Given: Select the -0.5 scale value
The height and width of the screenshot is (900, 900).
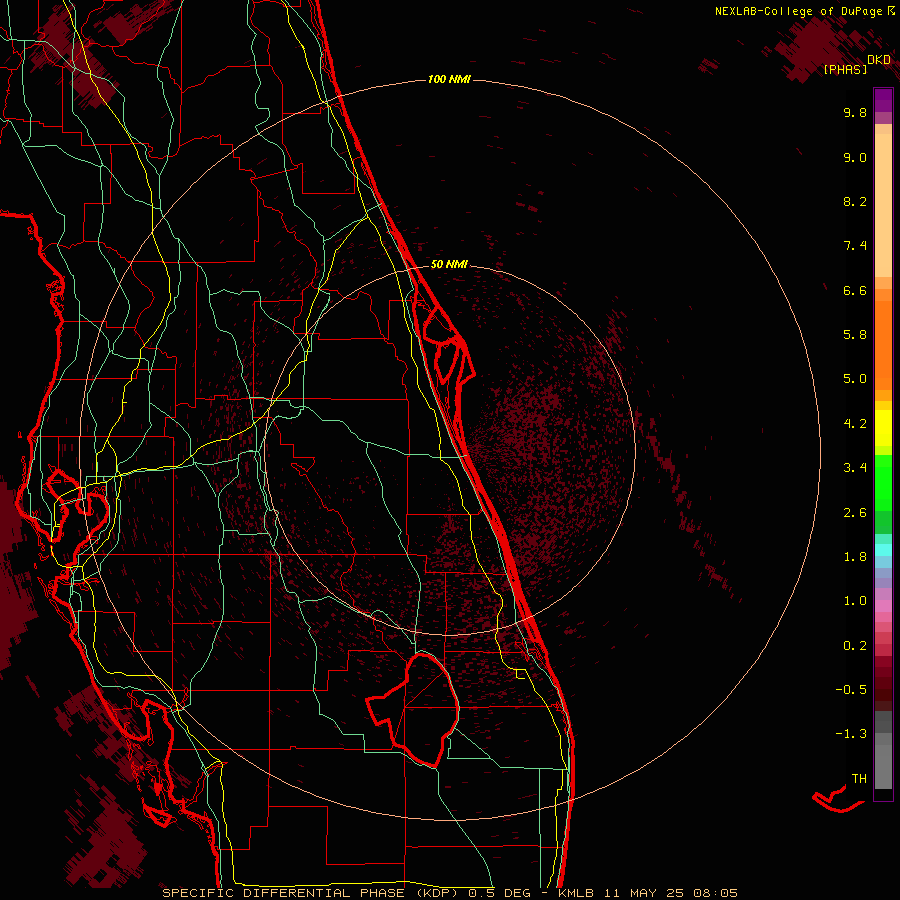Looking at the screenshot, I should (x=851, y=690).
